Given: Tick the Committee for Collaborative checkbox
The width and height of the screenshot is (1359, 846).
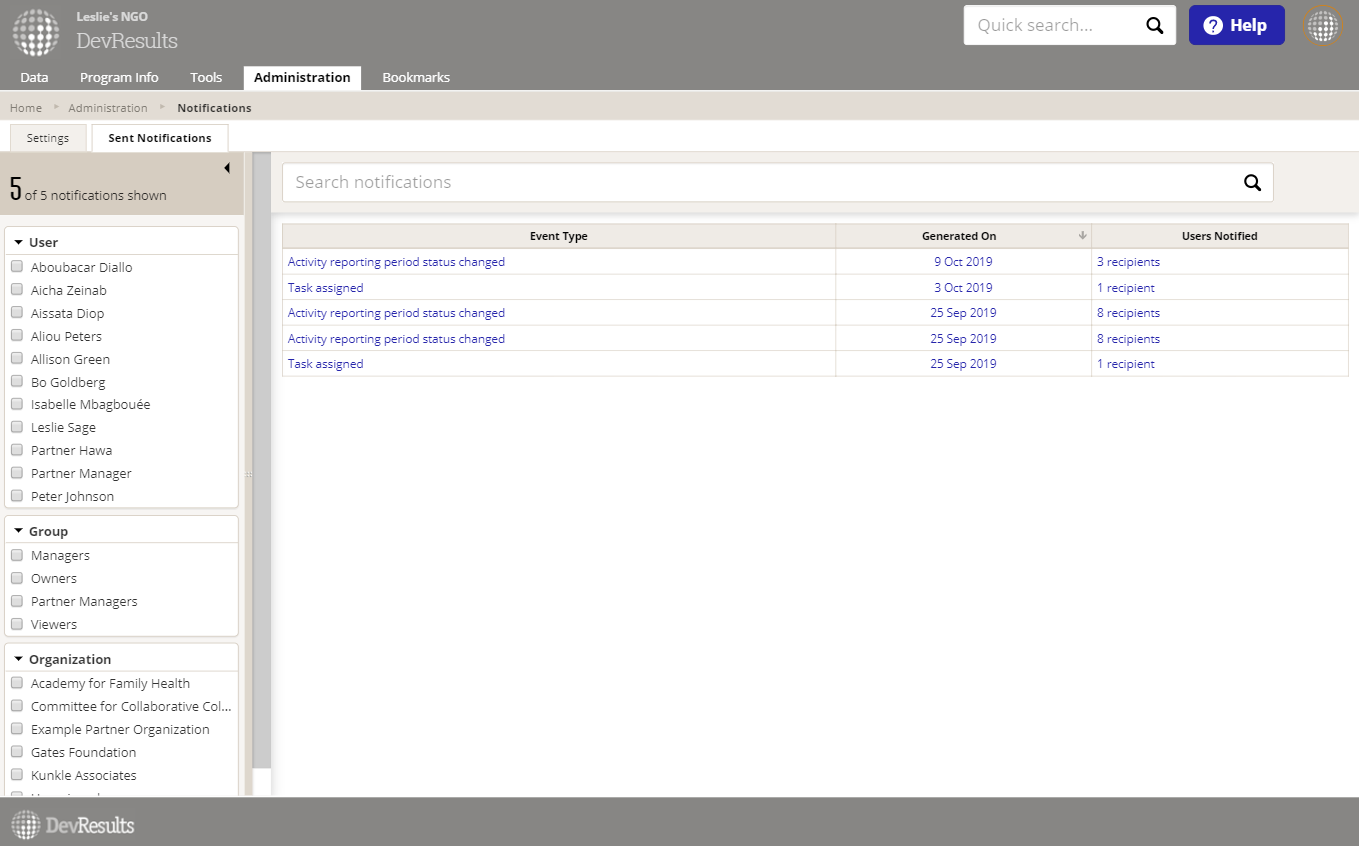Looking at the screenshot, I should point(17,706).
